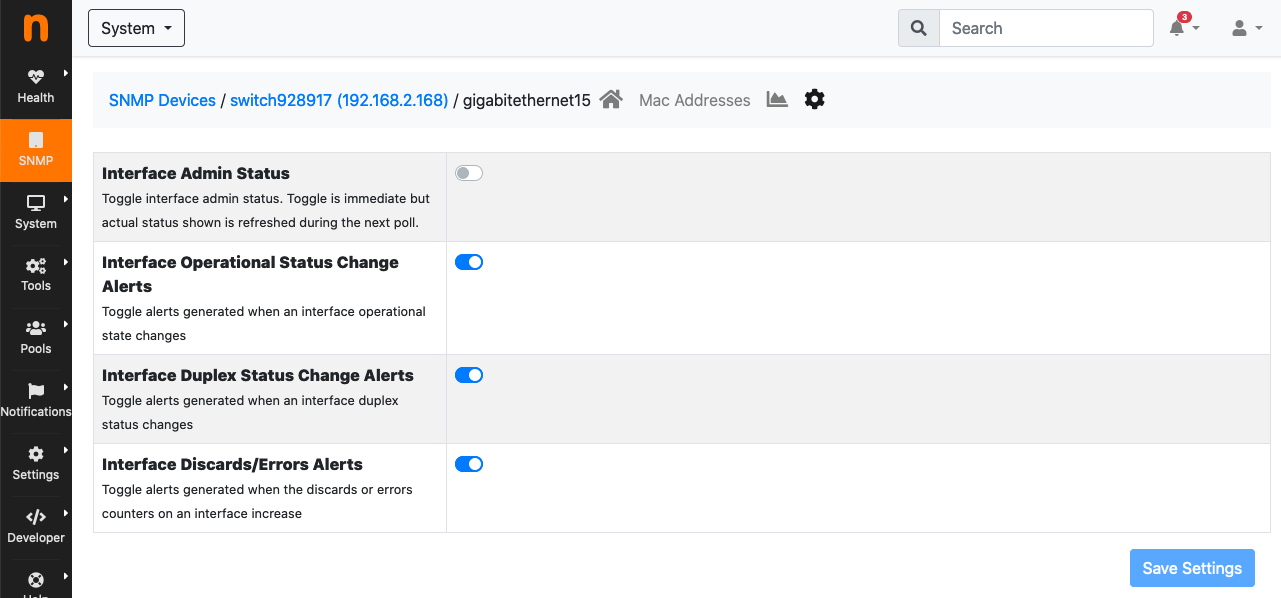Open the Developer sidebar section

(x=36, y=527)
